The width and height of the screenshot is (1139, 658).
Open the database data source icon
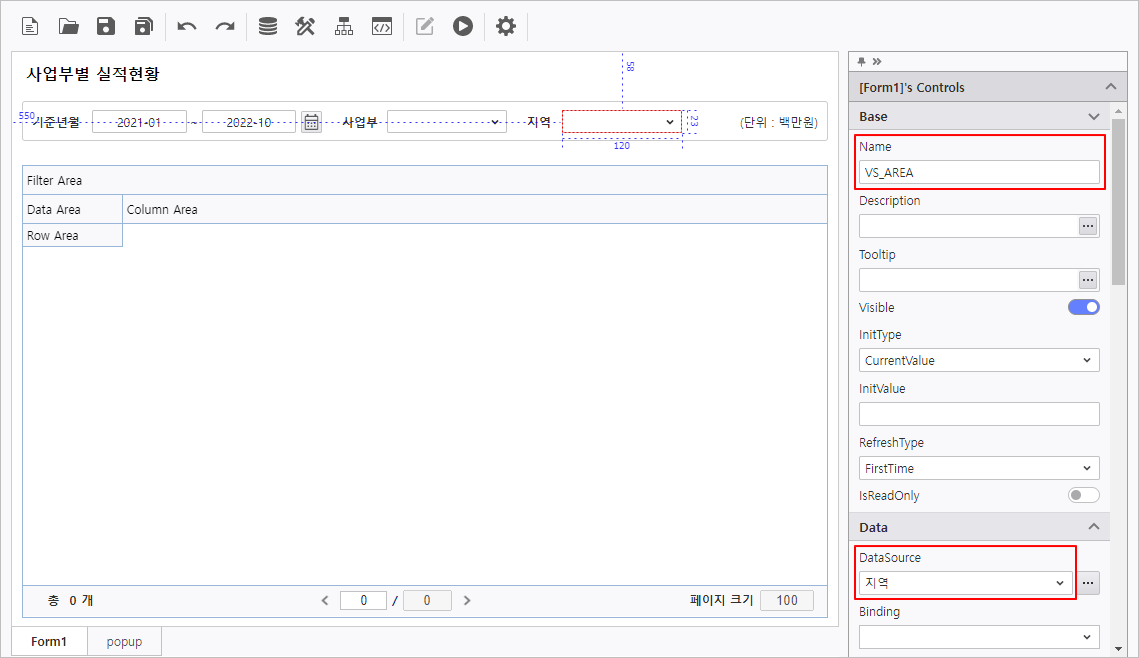pyautogui.click(x=268, y=27)
